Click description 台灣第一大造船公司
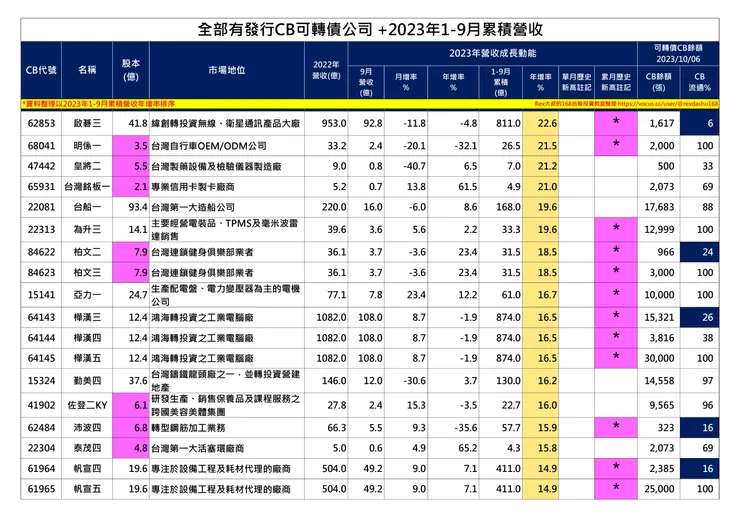The height and width of the screenshot is (523, 740). pos(193,207)
